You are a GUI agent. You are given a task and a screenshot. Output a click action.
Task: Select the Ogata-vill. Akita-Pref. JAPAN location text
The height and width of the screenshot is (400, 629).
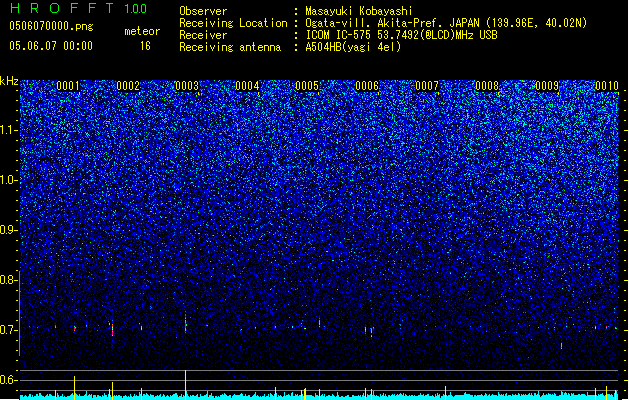(x=446, y=23)
